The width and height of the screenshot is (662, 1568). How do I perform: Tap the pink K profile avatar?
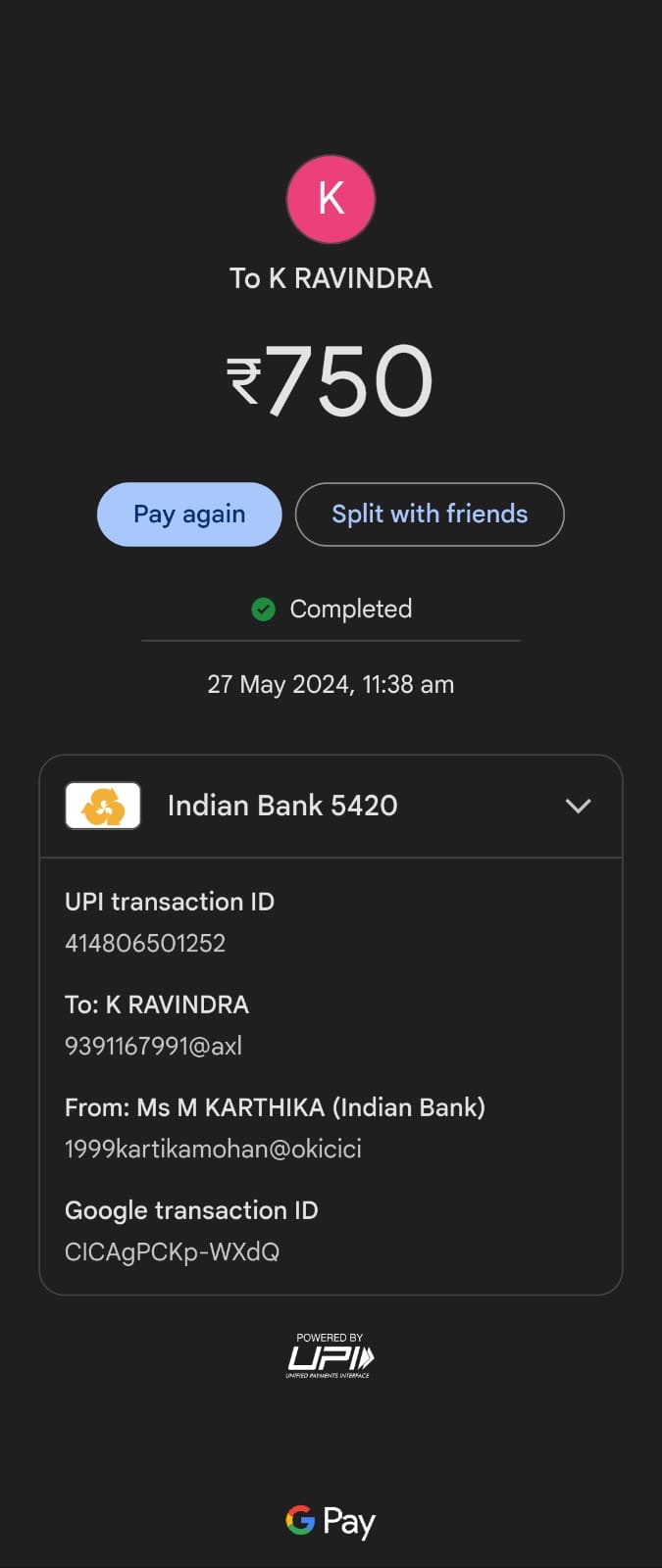click(331, 199)
